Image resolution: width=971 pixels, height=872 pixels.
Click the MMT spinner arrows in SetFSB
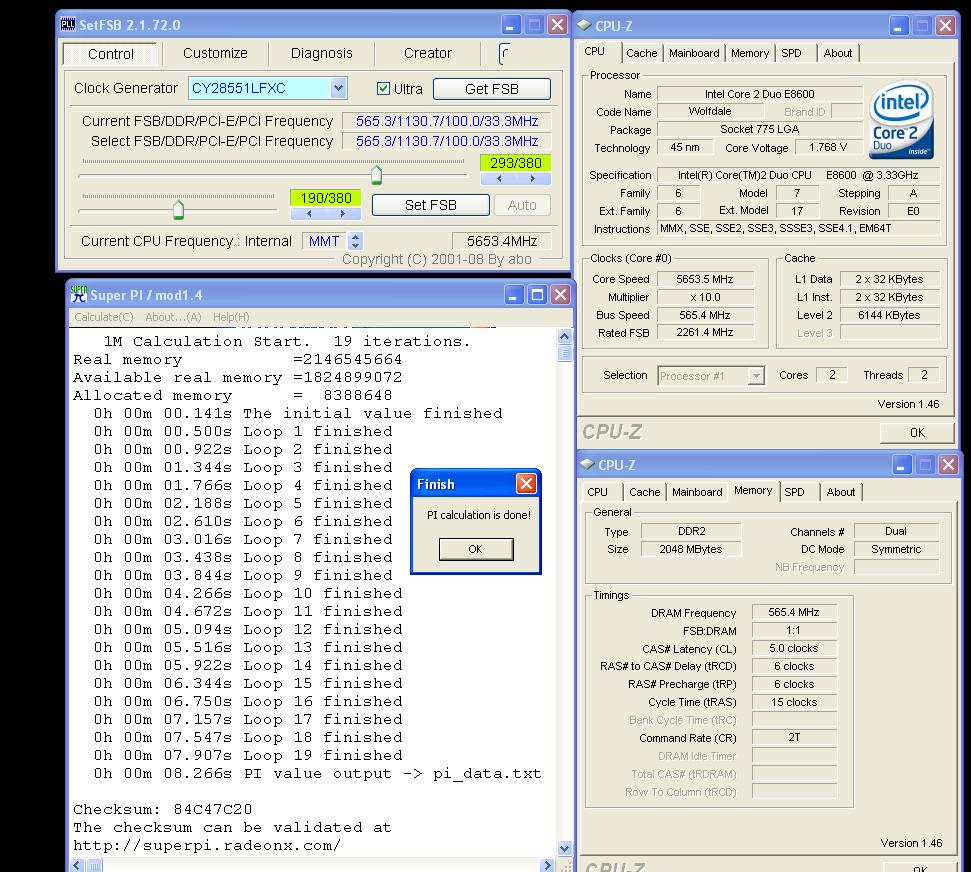pyautogui.click(x=355, y=241)
